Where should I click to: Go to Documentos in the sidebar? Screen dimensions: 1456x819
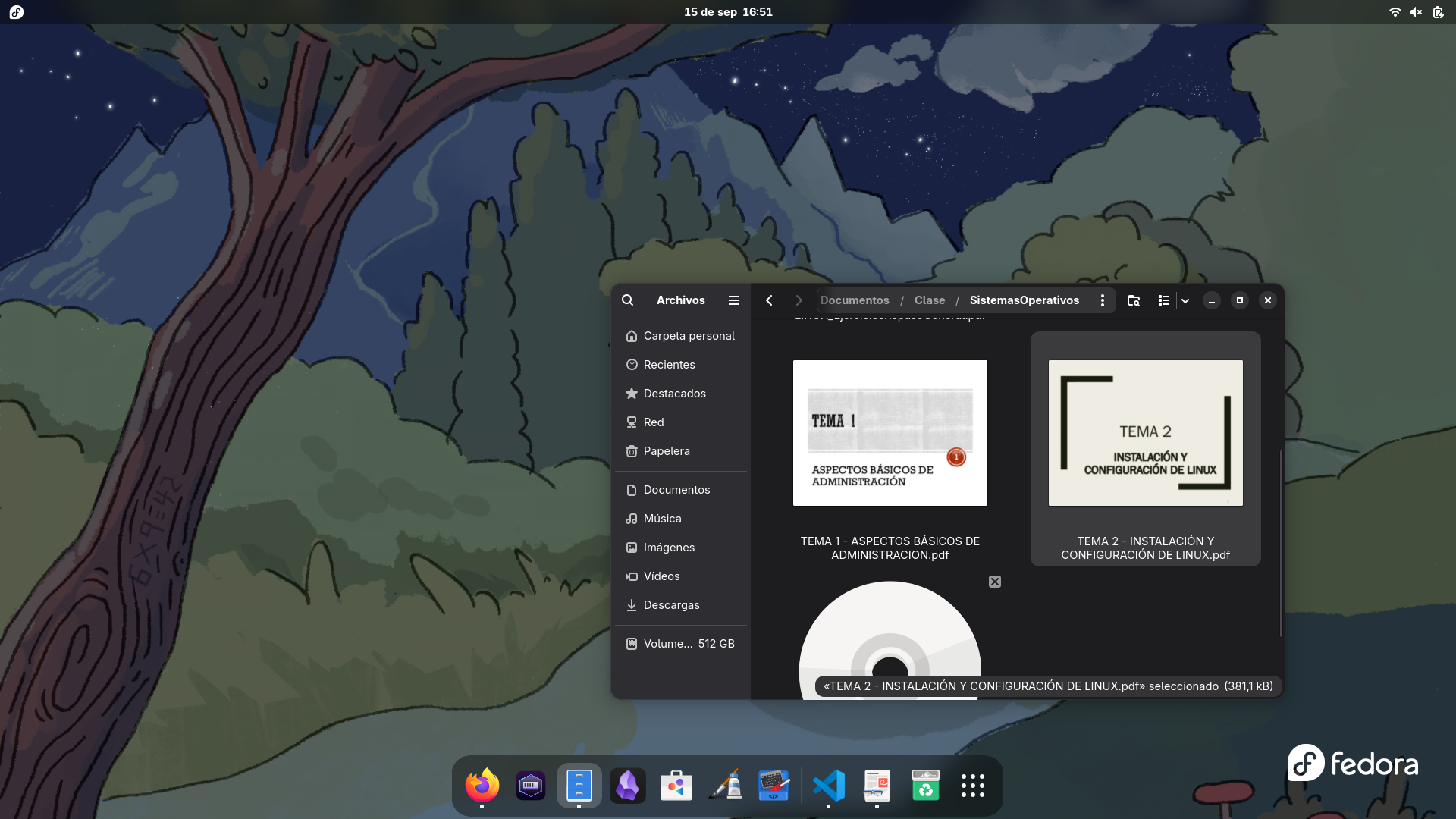[681, 490]
